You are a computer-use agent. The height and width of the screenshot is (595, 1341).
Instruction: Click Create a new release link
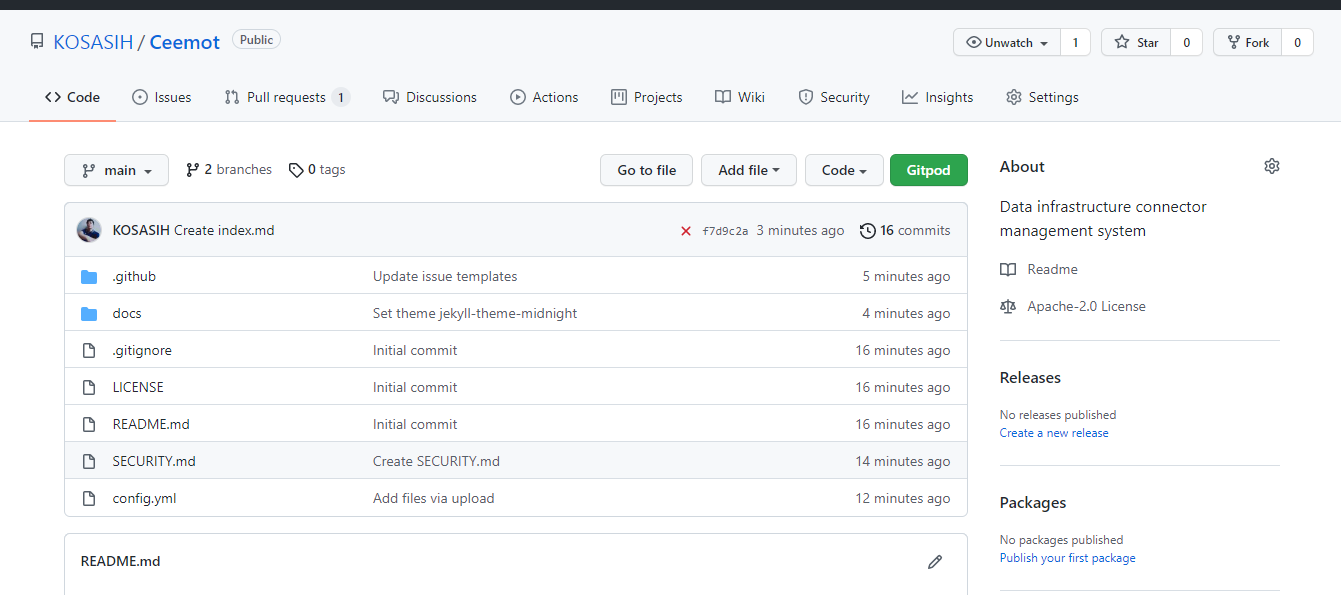1054,433
